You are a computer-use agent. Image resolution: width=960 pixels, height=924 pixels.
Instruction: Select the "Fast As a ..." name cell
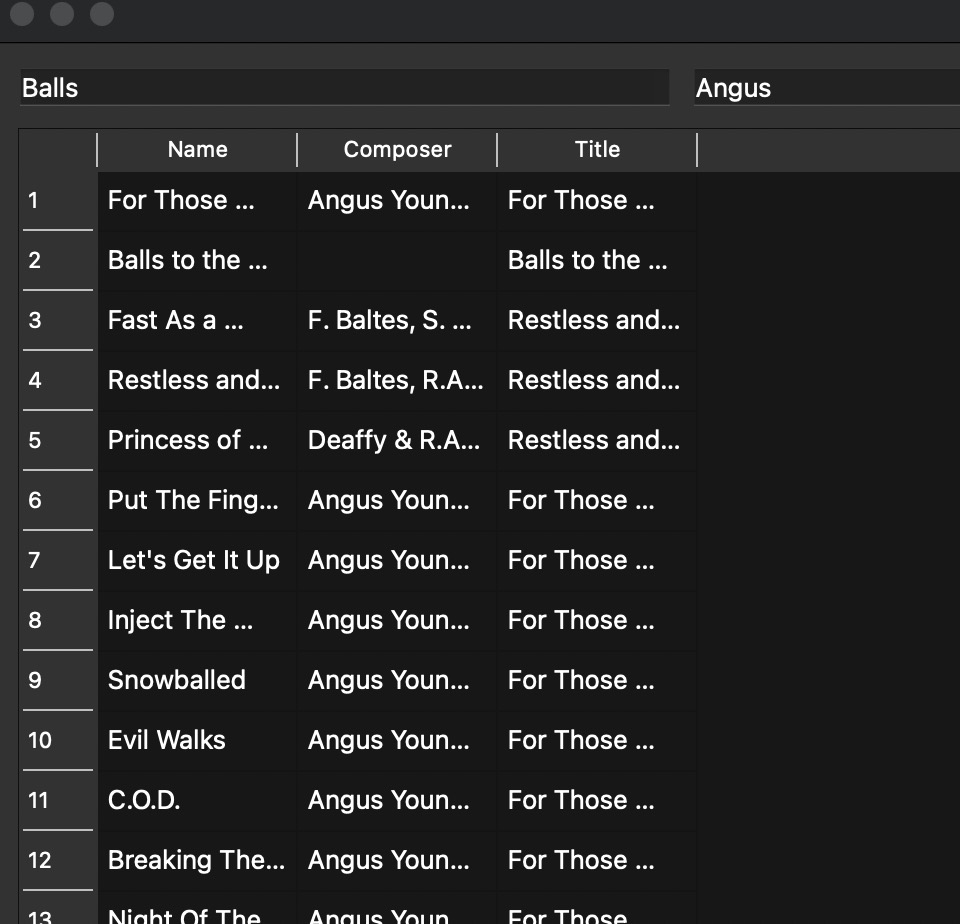(x=197, y=320)
